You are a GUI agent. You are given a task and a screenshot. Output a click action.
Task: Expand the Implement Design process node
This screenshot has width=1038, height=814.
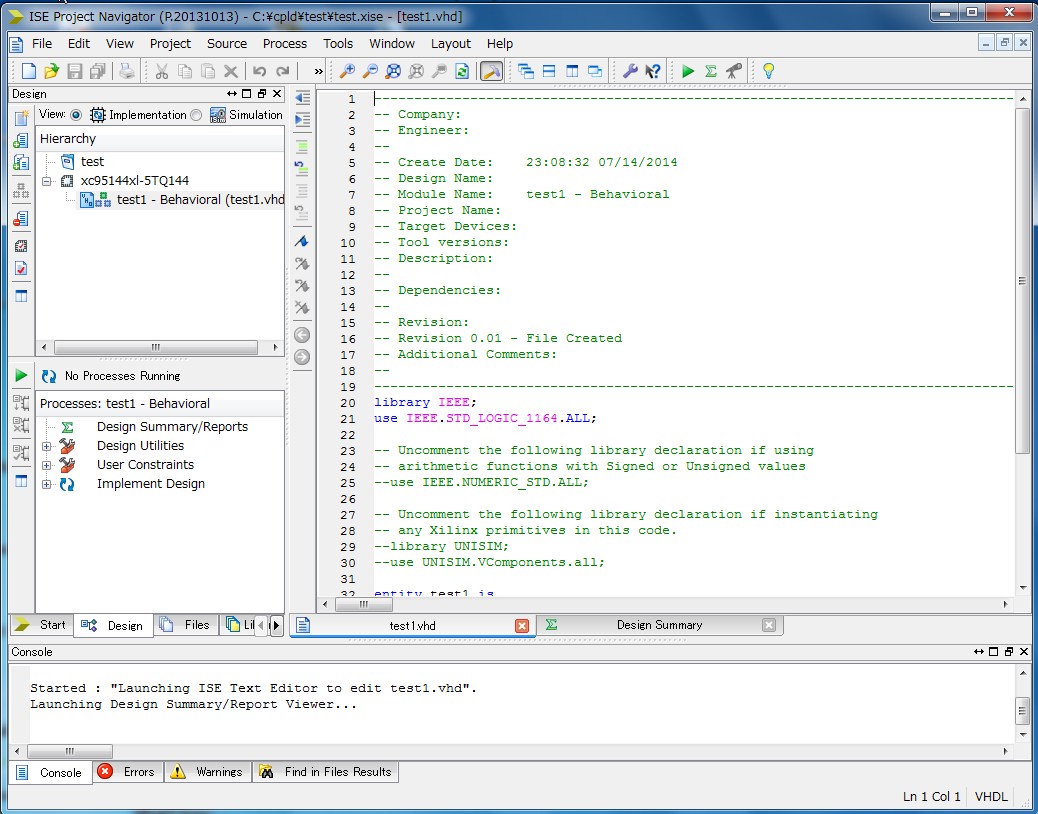(x=46, y=484)
